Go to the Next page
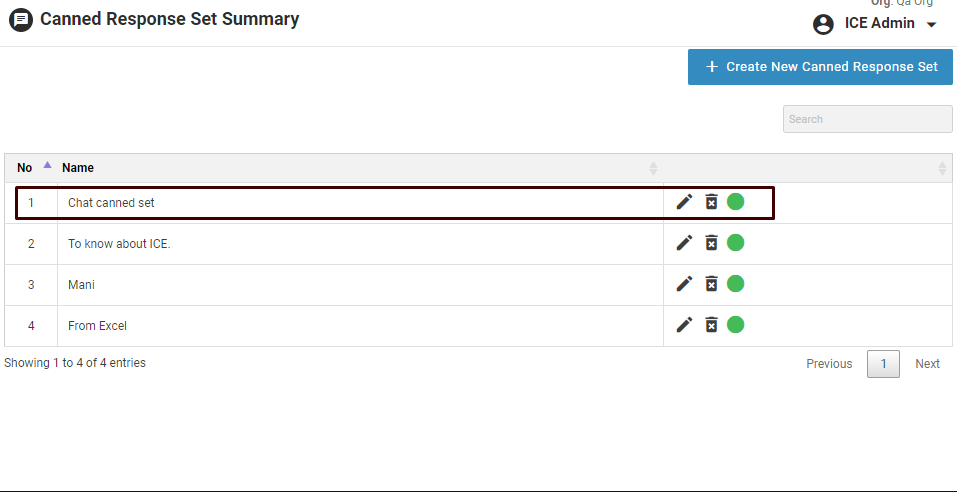Viewport: 957px width, 492px height. [x=927, y=364]
